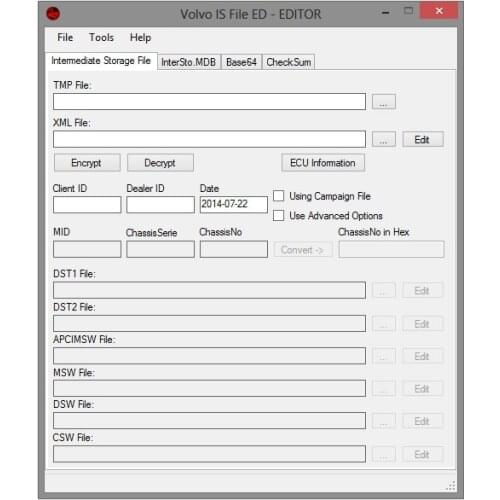Browse for a CSW File

click(384, 454)
